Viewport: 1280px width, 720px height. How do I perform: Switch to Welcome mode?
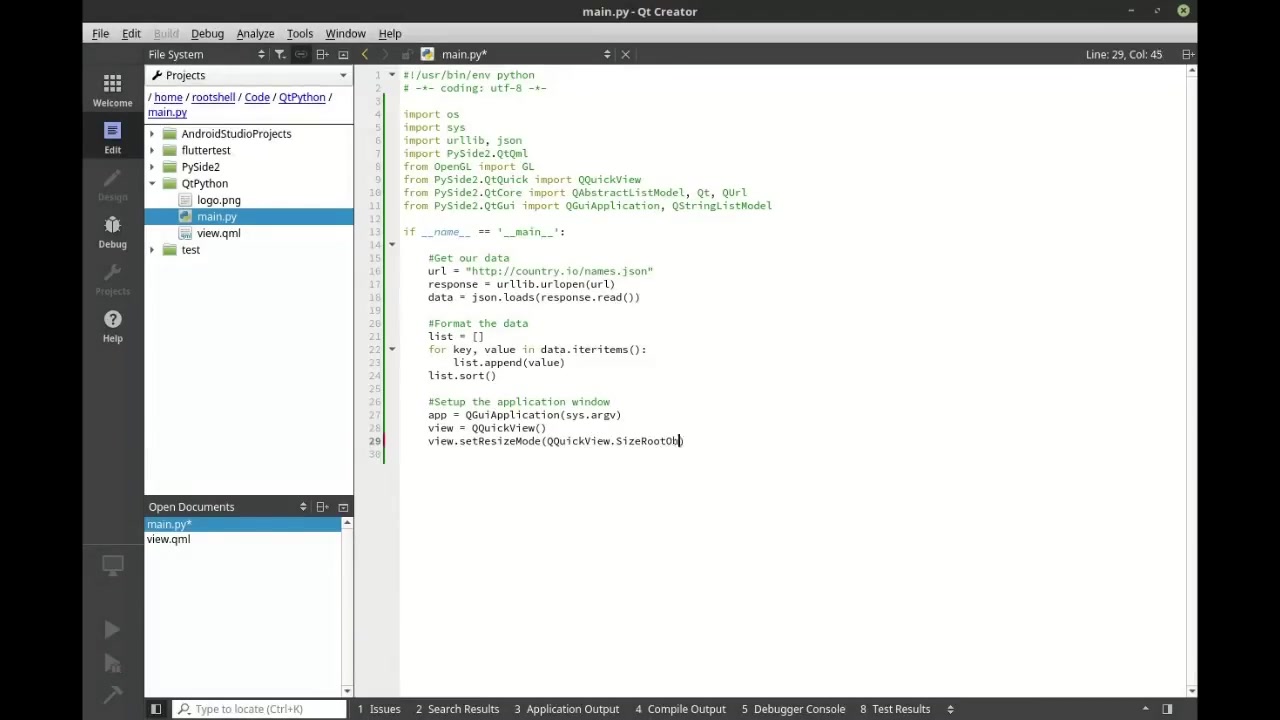[x=112, y=90]
